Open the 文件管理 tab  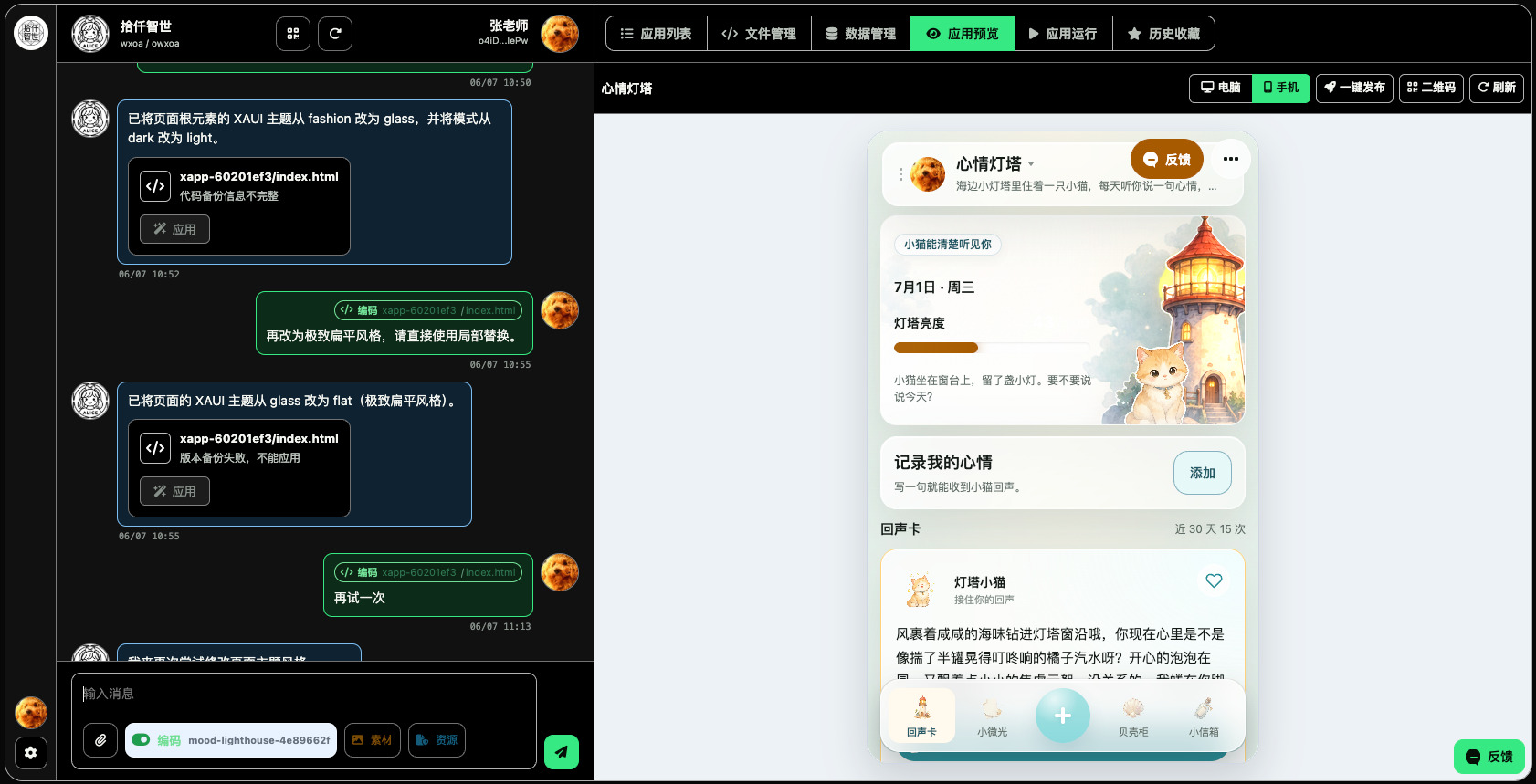pos(759,34)
